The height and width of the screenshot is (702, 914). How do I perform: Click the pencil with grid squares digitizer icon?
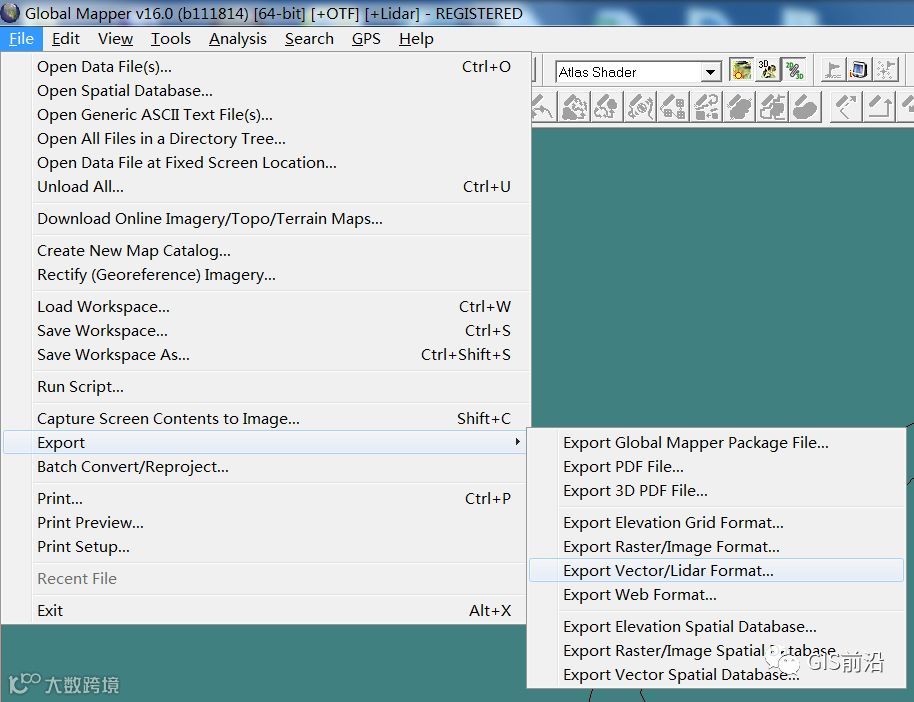click(x=673, y=107)
